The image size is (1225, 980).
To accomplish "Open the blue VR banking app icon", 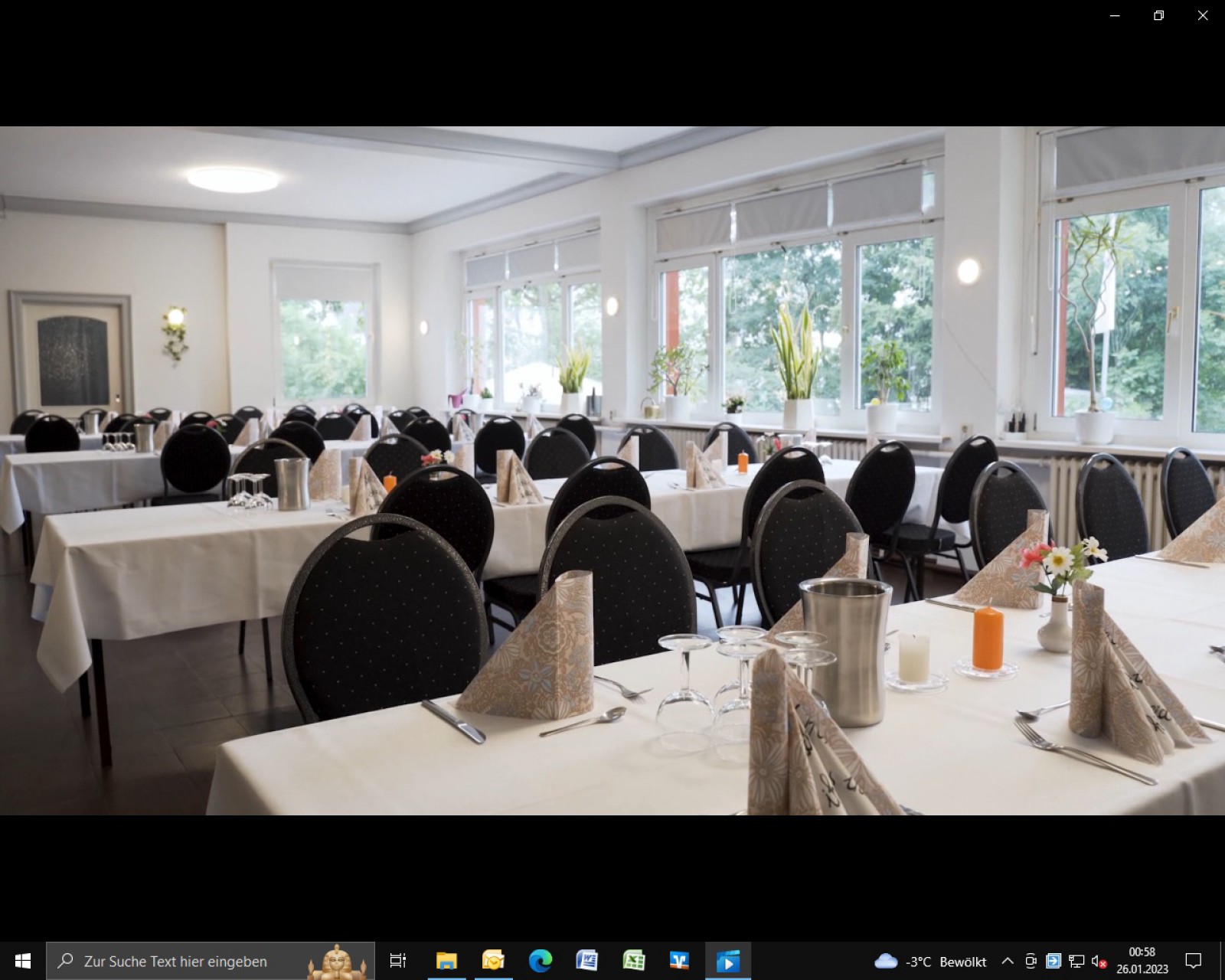I will [x=680, y=961].
